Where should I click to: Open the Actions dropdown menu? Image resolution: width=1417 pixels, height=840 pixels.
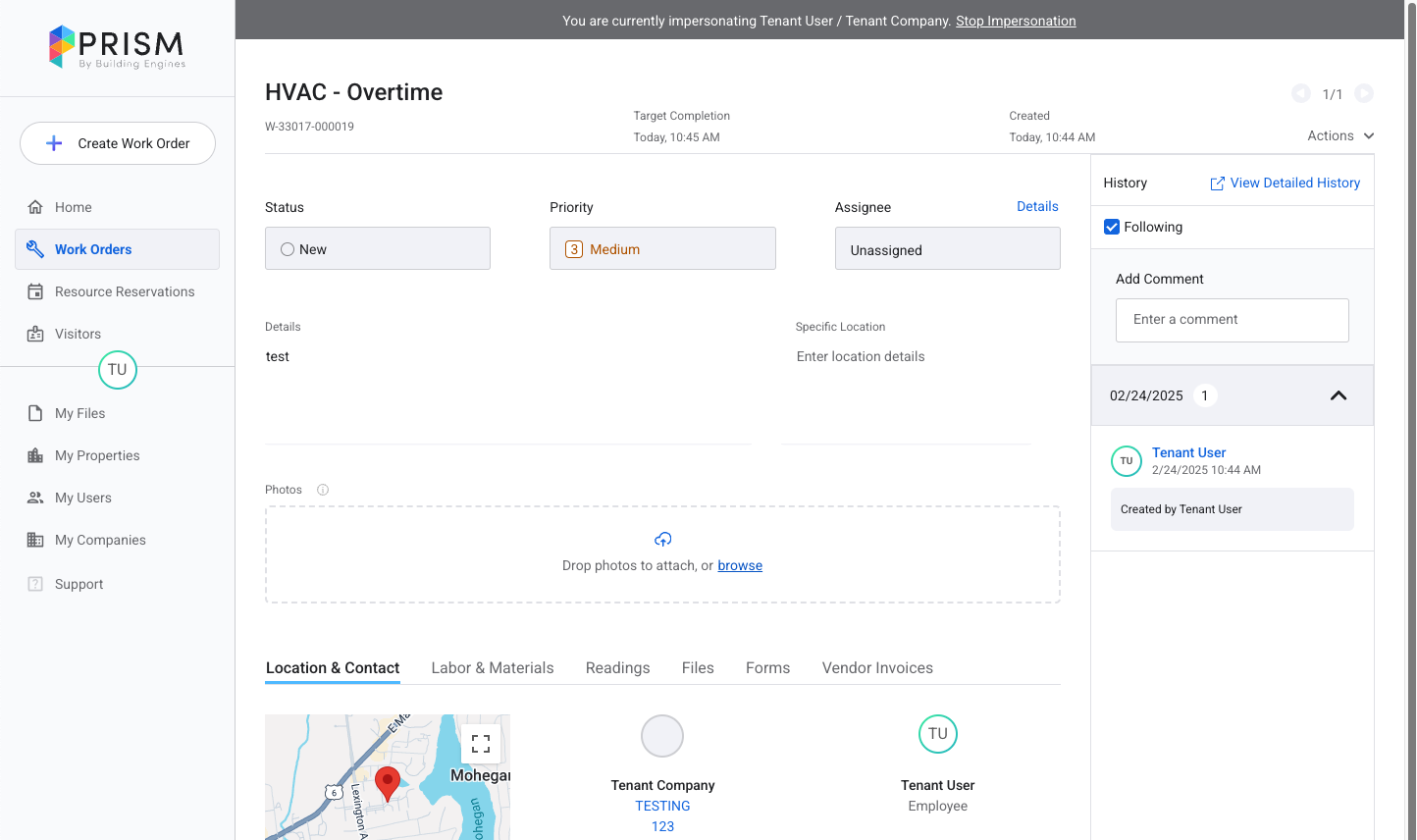coord(1339,136)
